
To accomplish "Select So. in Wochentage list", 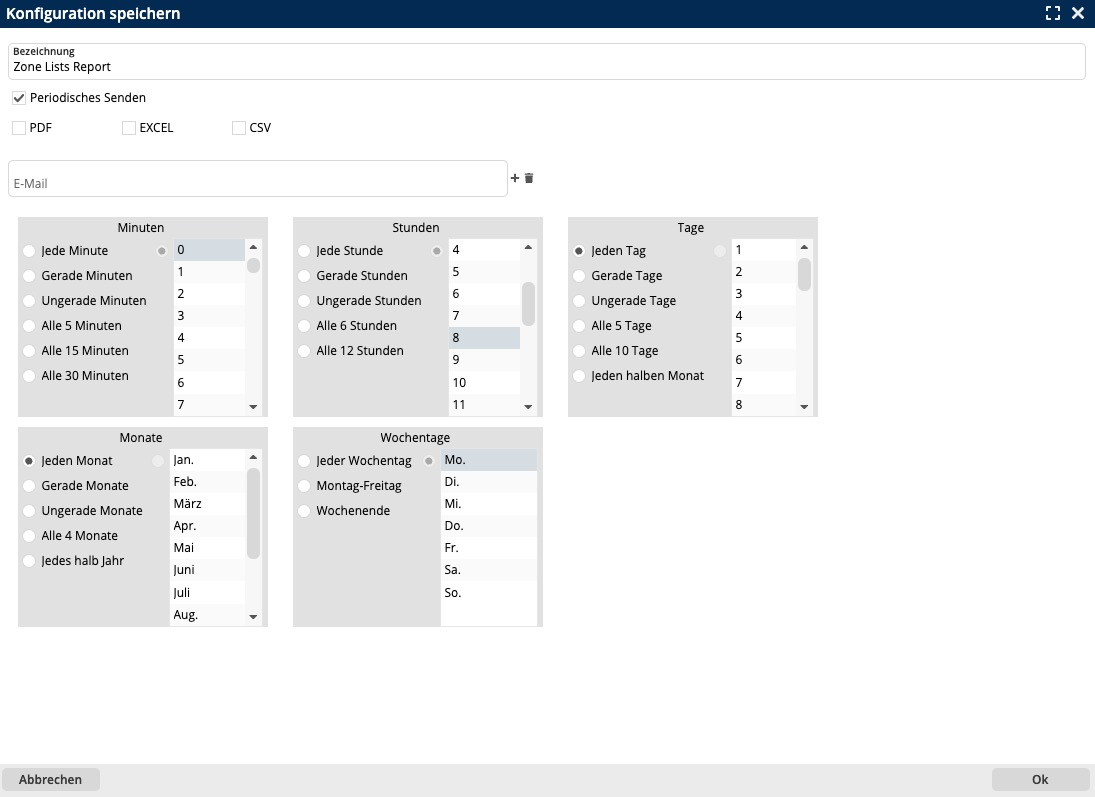I will (x=488, y=593).
